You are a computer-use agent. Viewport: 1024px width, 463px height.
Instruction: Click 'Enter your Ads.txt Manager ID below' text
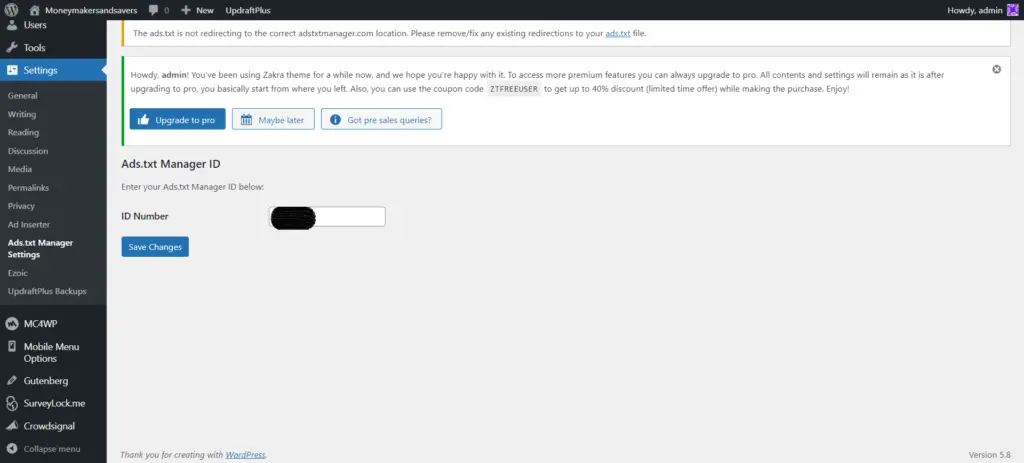(193, 187)
